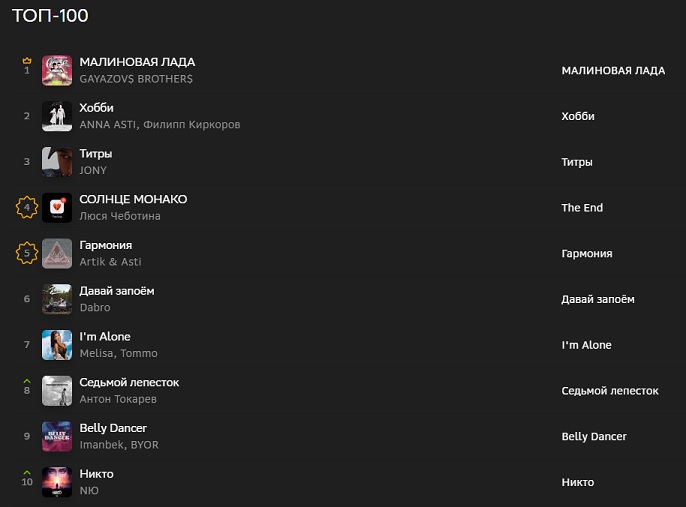The height and width of the screenshot is (507, 686).
Task: Open the МАЛИНОВАЯ ЛАДА album cover
Action: [x=57, y=70]
